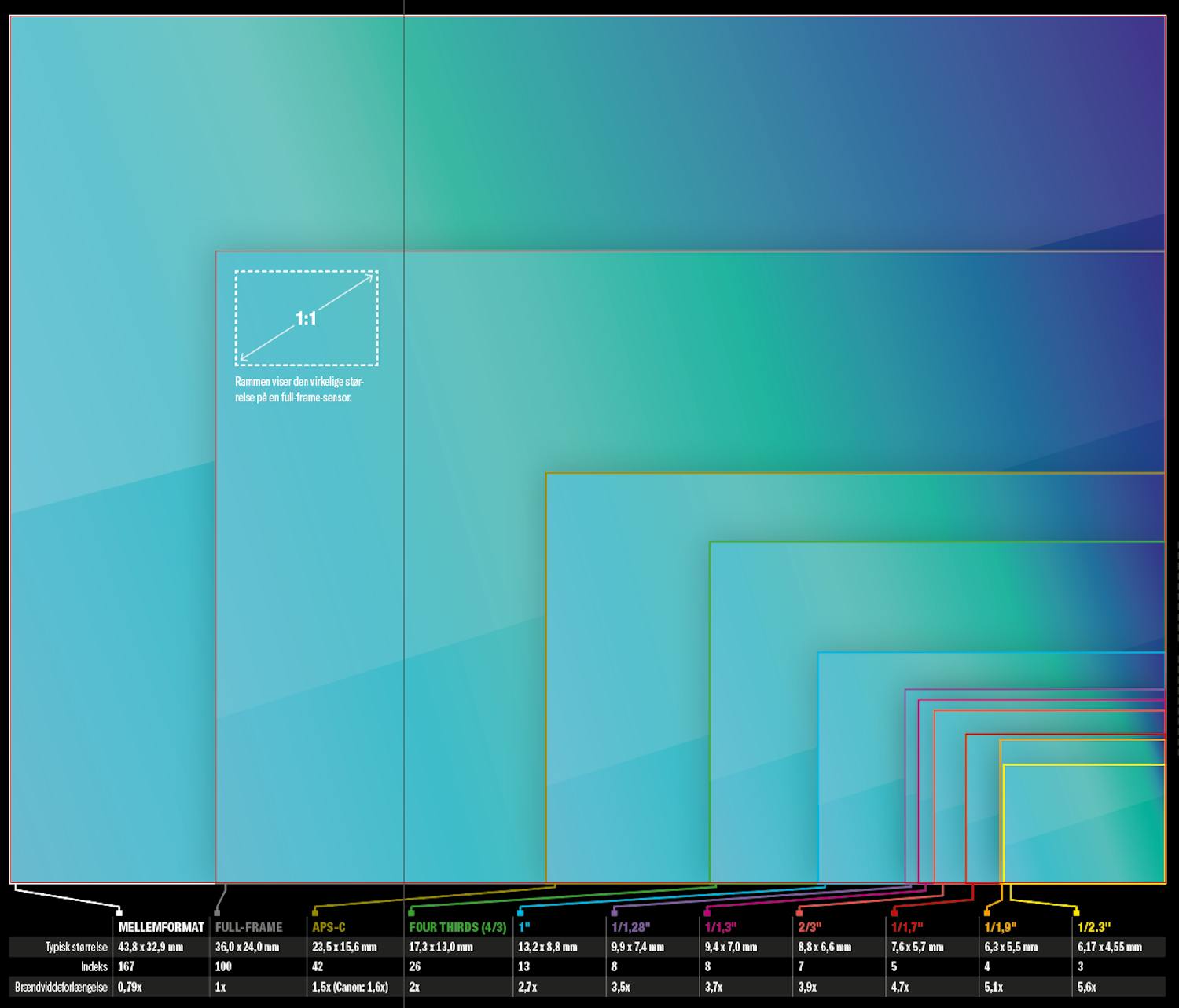The height and width of the screenshot is (1008, 1179).
Task: Click the purple marker above 1/1,28" label
Action: click(614, 913)
